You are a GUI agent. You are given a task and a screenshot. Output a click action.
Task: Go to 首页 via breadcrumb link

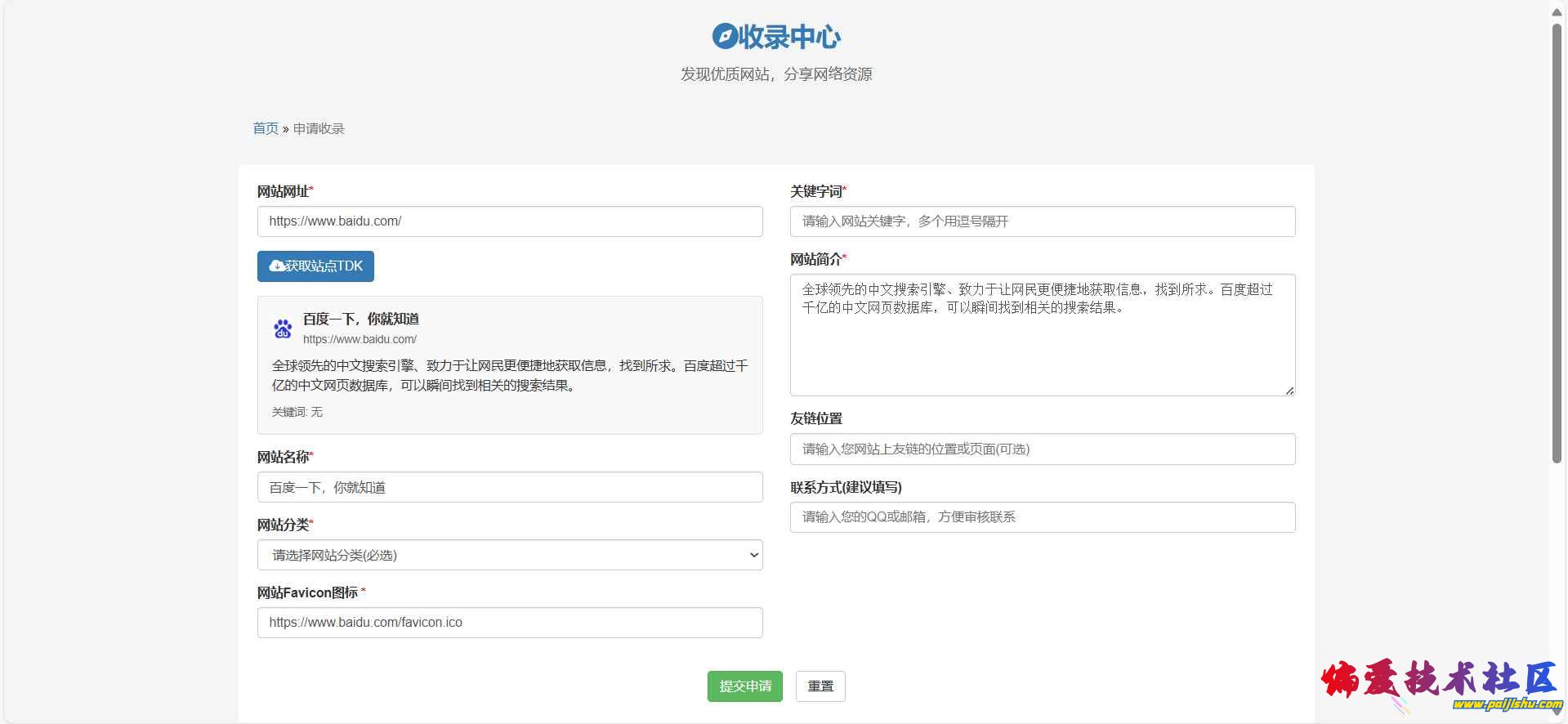265,128
